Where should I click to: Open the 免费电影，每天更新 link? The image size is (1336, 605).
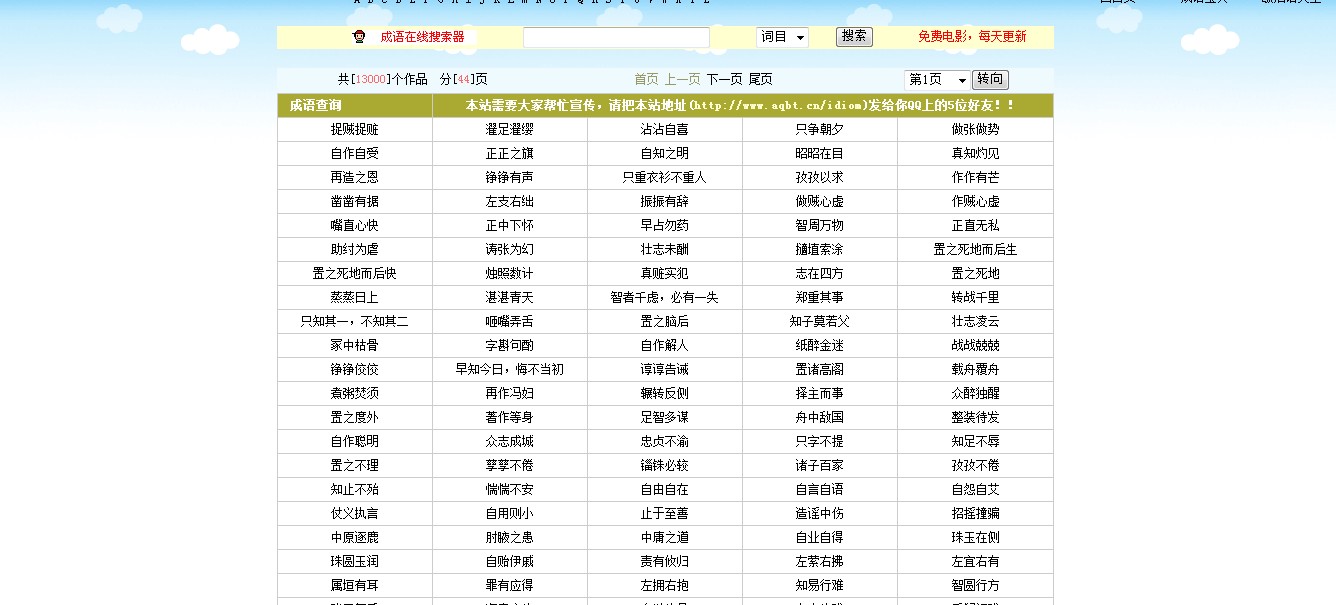click(x=972, y=37)
